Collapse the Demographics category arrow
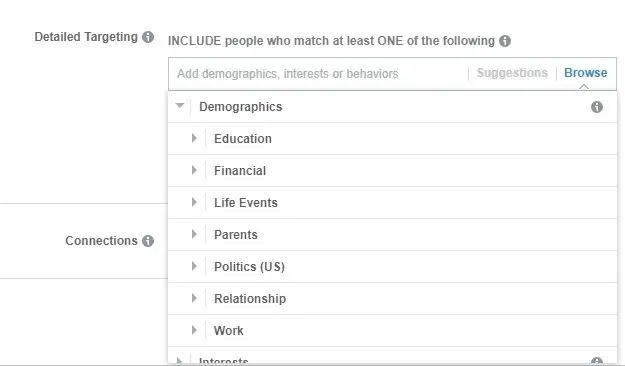 [x=180, y=106]
